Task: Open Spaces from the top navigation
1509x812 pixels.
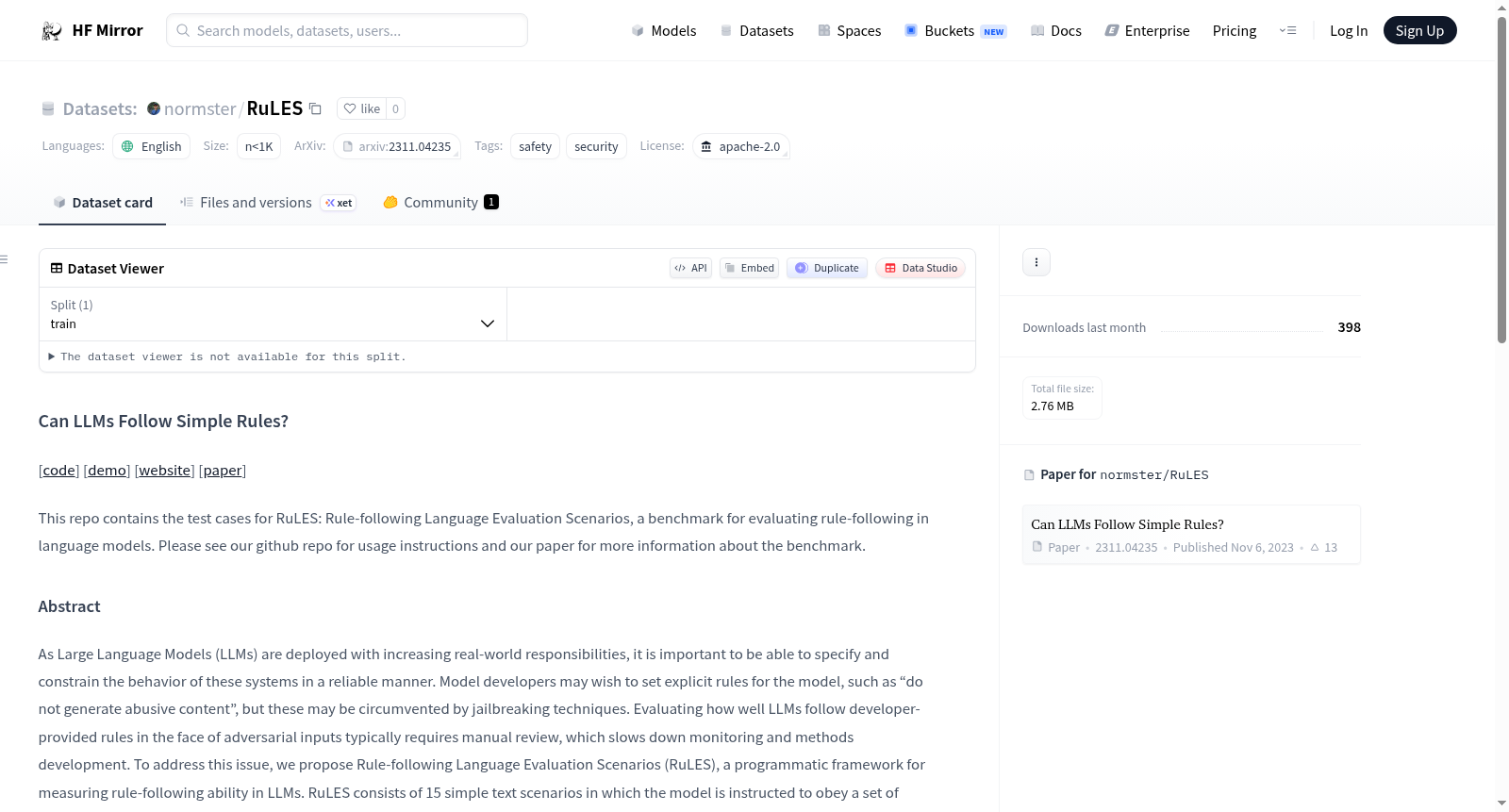Action: (850, 31)
